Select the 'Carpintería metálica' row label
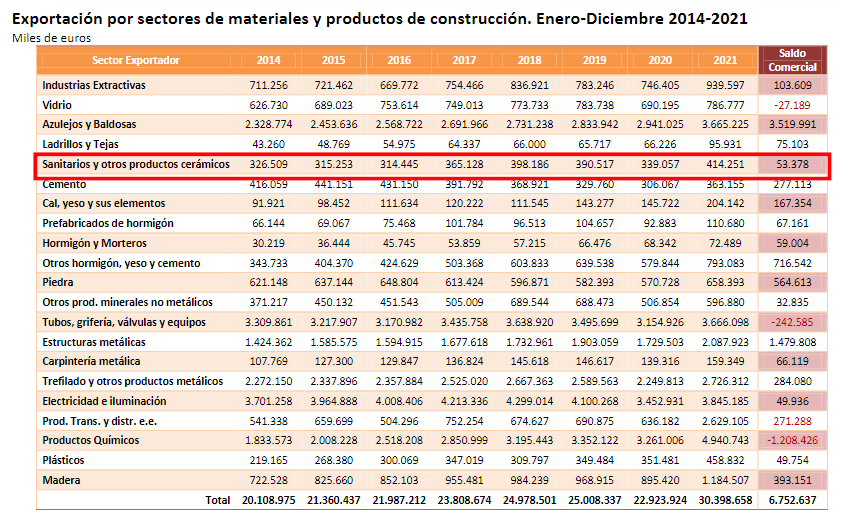 point(91,361)
